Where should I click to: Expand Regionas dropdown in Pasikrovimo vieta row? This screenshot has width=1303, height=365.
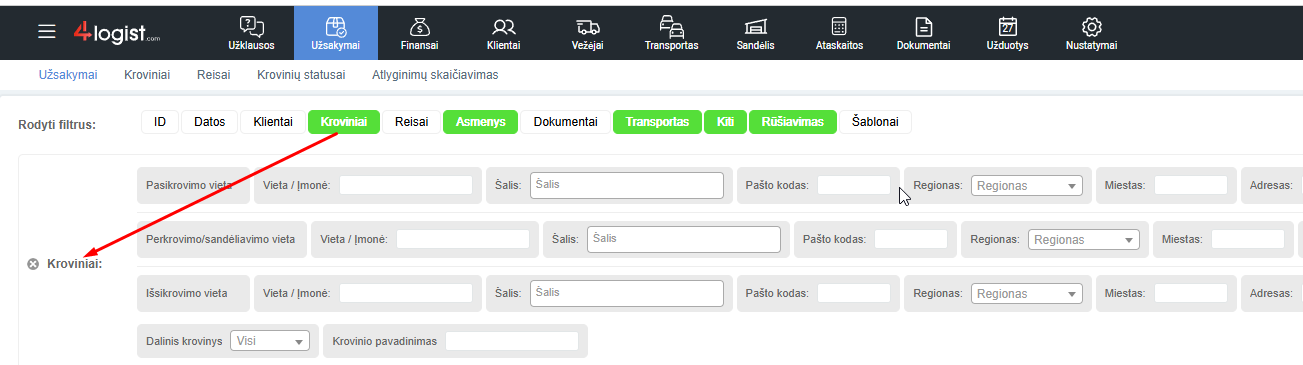pos(1027,185)
